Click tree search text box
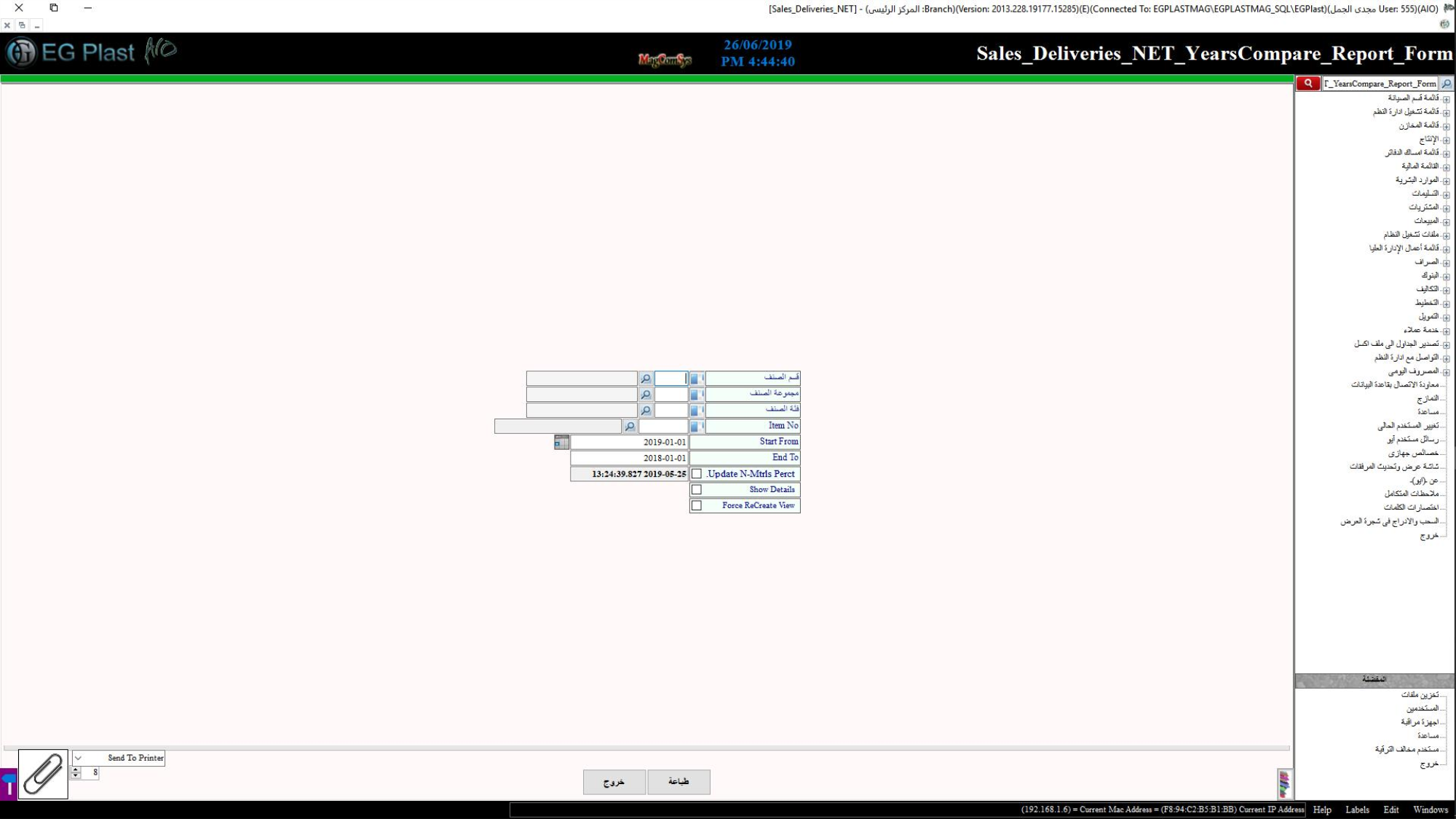1456x819 pixels. [x=1380, y=84]
